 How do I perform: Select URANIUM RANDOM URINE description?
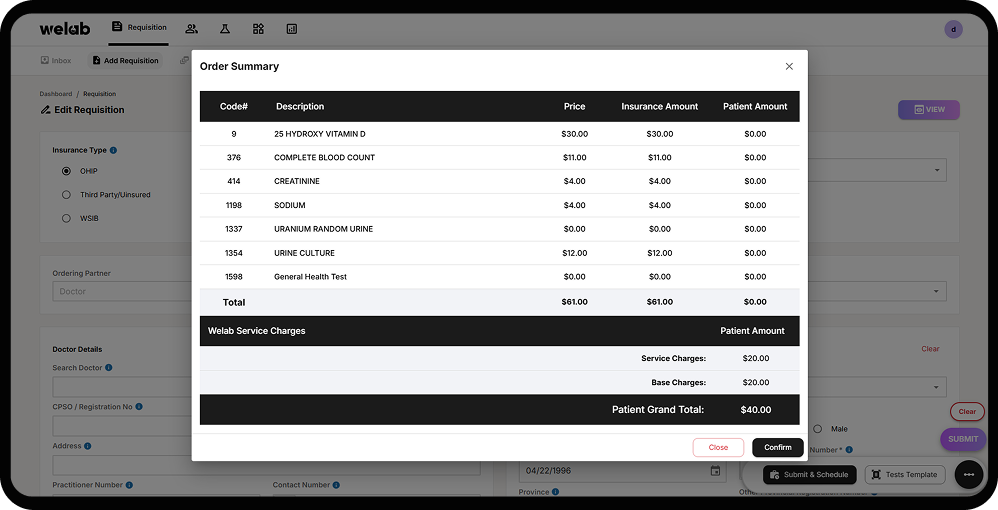323,229
